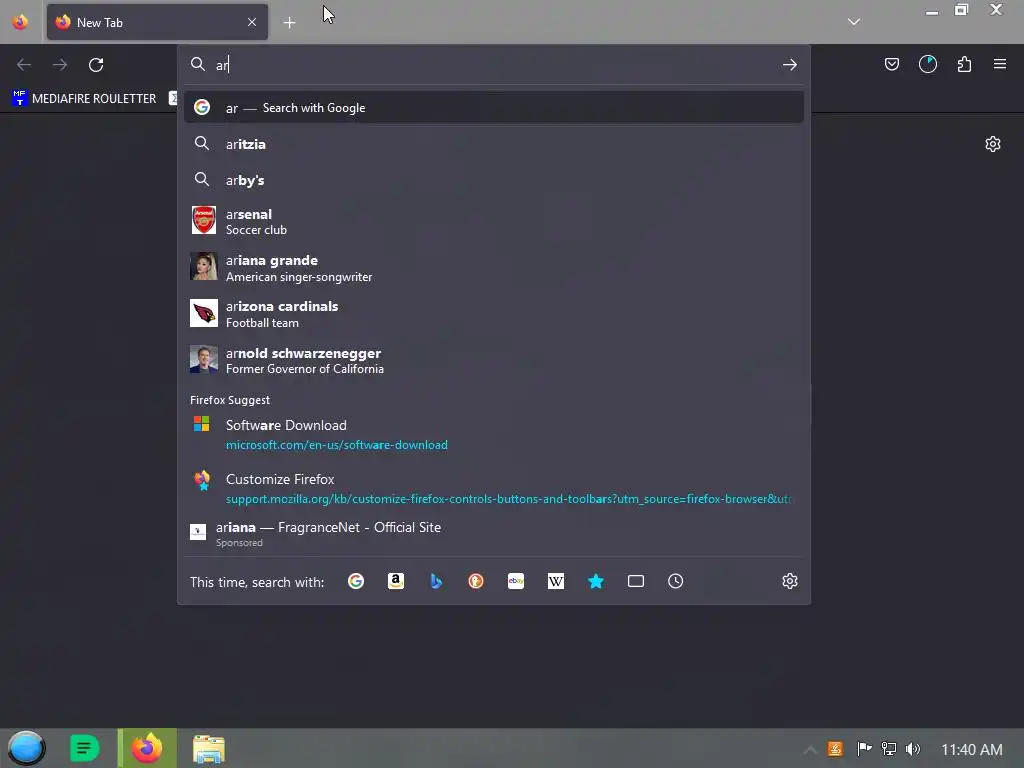This screenshot has width=1024, height=768.
Task: Search this time with Wikipedia
Action: [x=556, y=581]
